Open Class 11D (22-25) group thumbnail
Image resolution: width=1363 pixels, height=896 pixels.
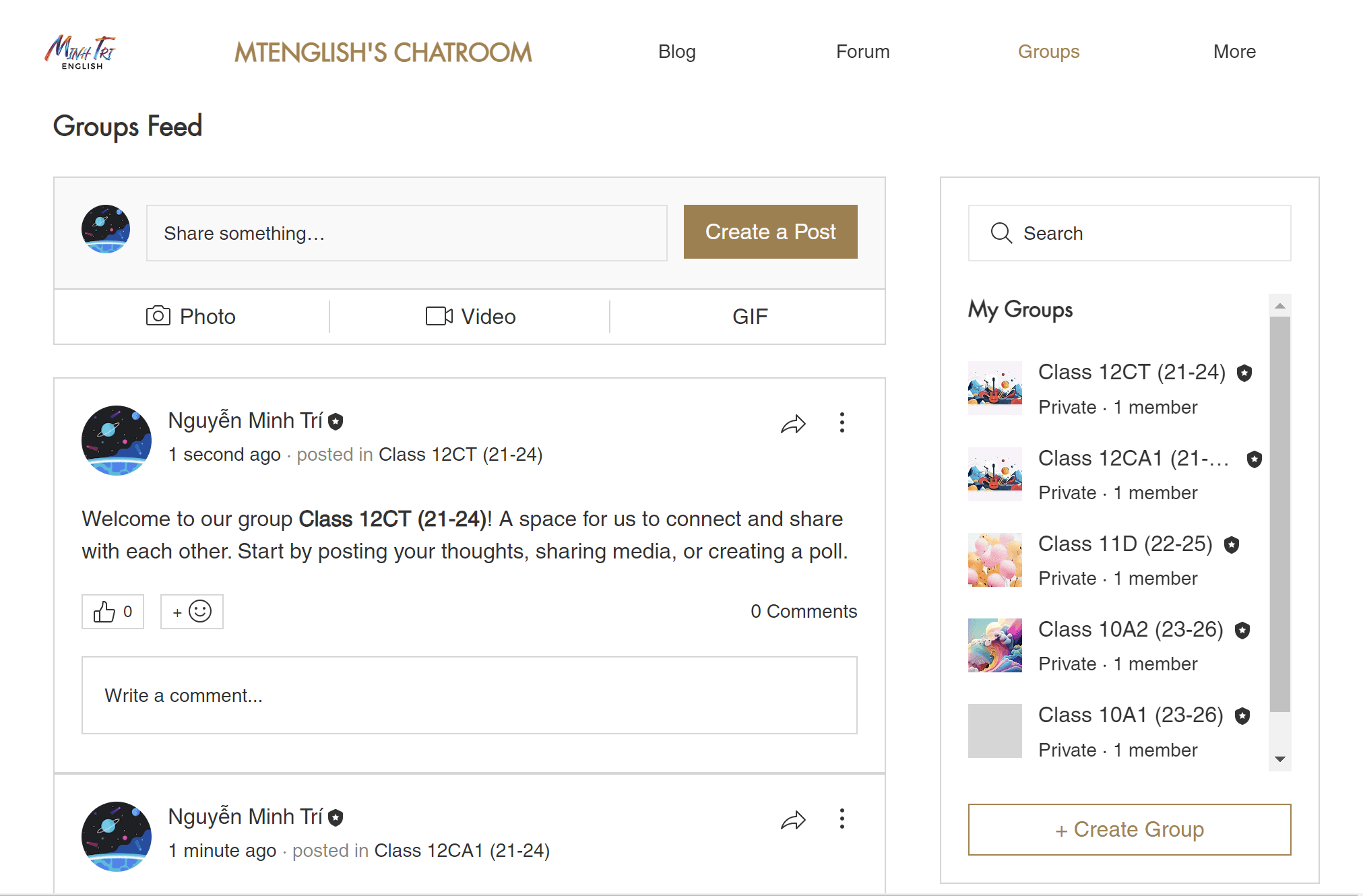point(994,560)
